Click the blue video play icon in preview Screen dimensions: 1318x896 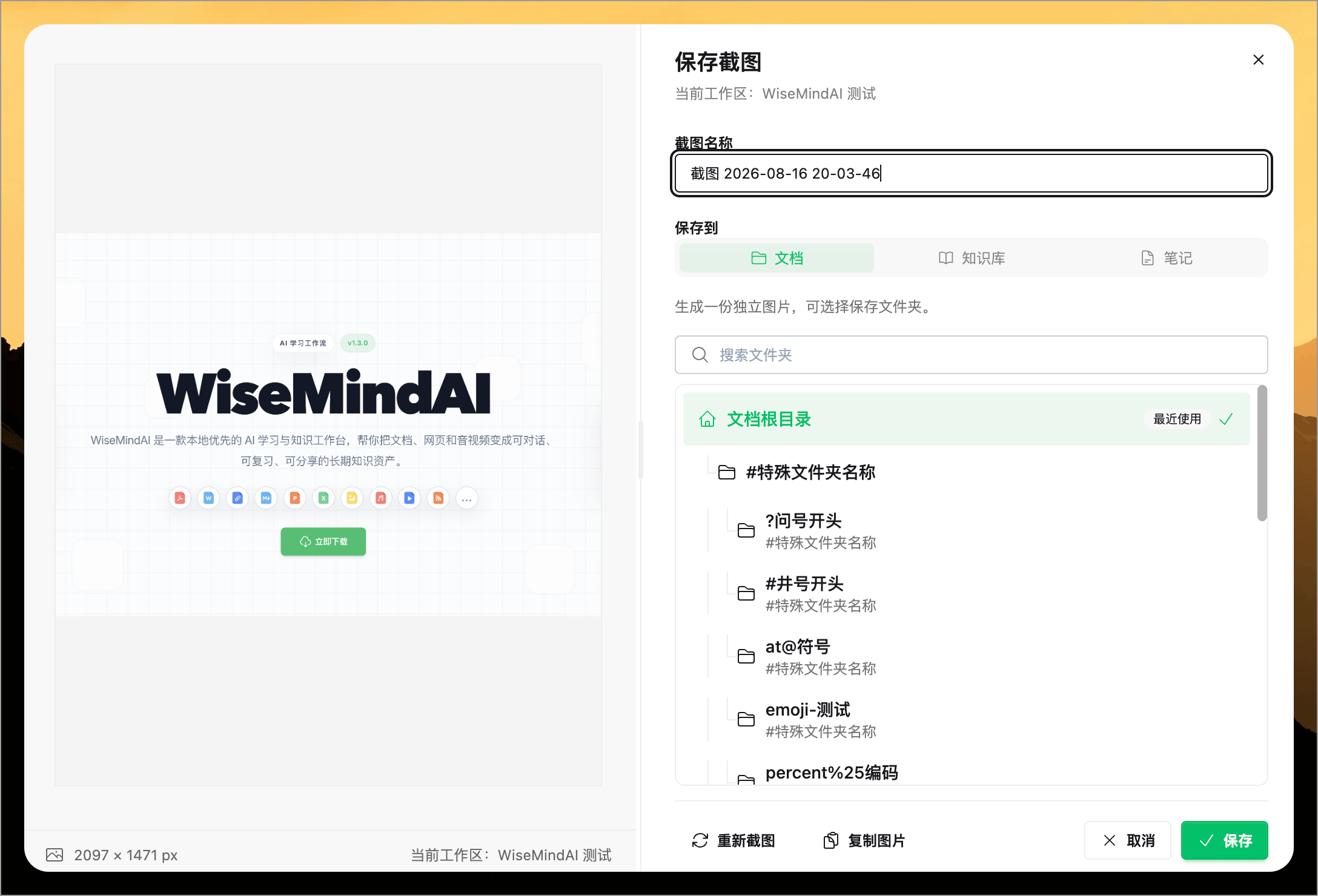point(409,498)
